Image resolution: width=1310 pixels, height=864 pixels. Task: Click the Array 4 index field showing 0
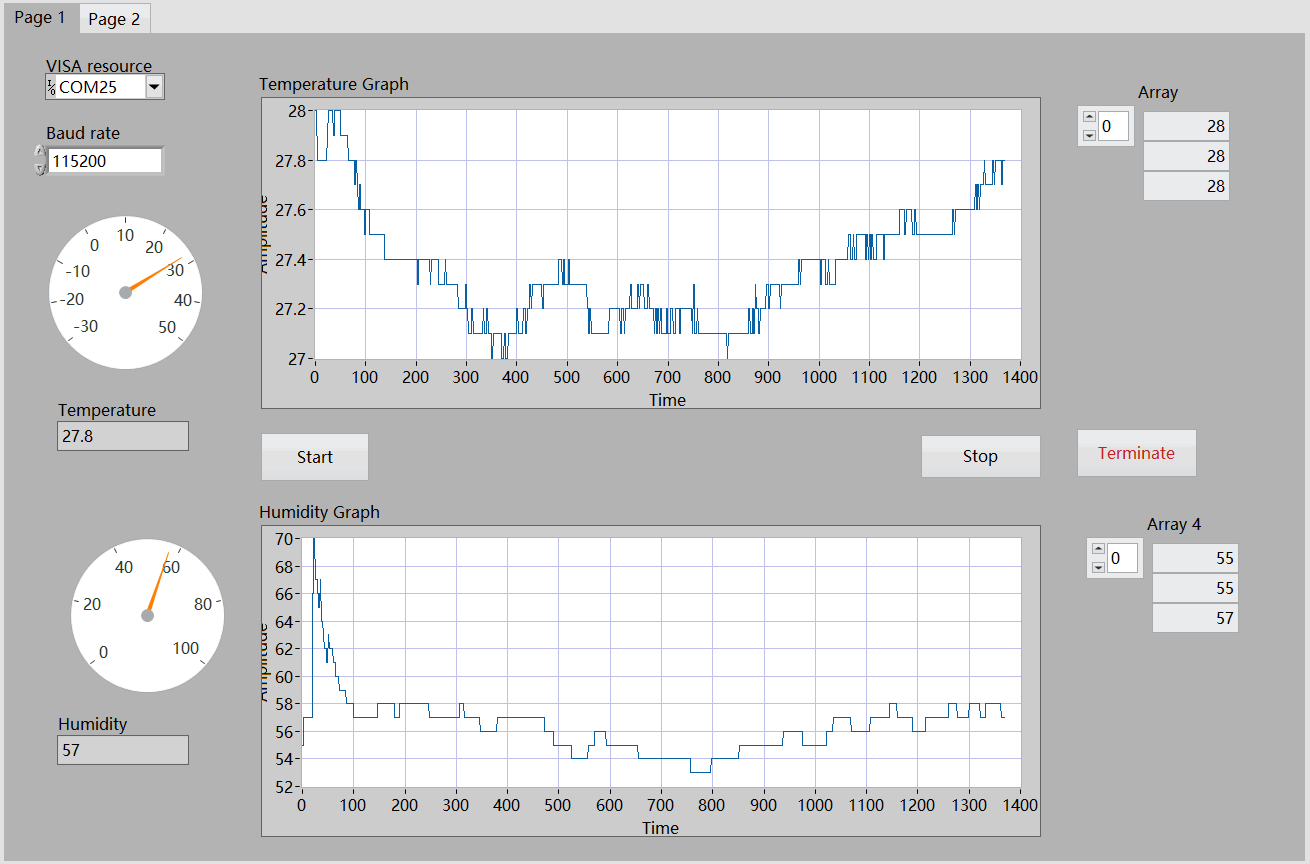pyautogui.click(x=1124, y=558)
